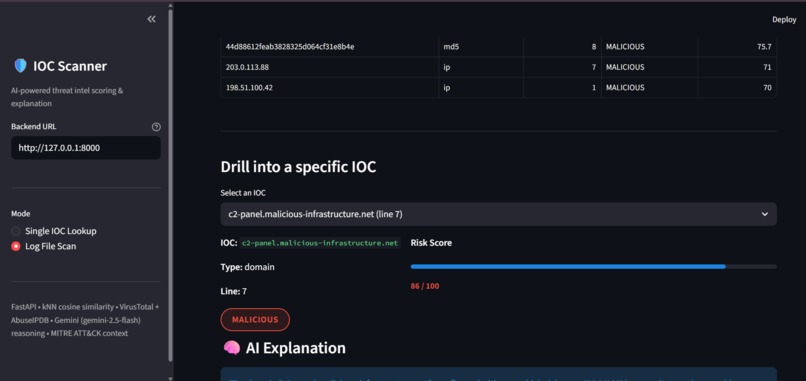Click the shield icon beside IOC Scanner

coord(20,66)
